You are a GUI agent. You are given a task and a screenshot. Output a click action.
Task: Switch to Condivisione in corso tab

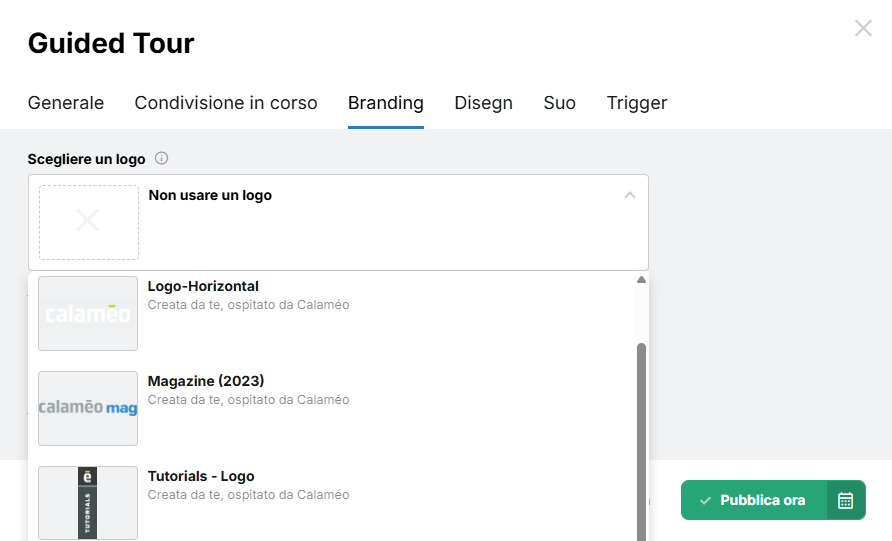[226, 103]
